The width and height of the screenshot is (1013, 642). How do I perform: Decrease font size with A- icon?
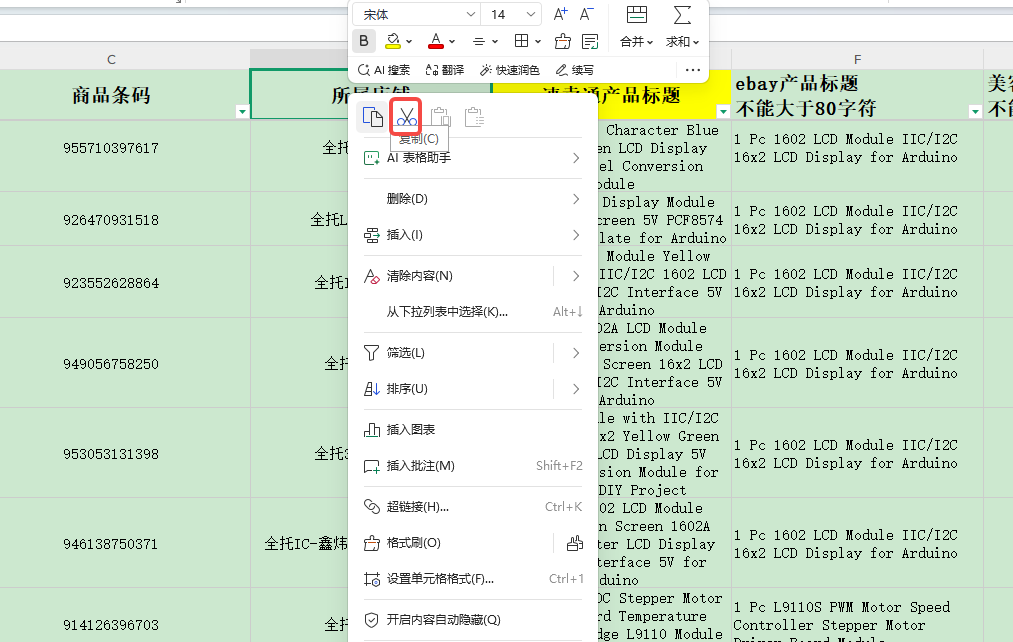coord(586,14)
